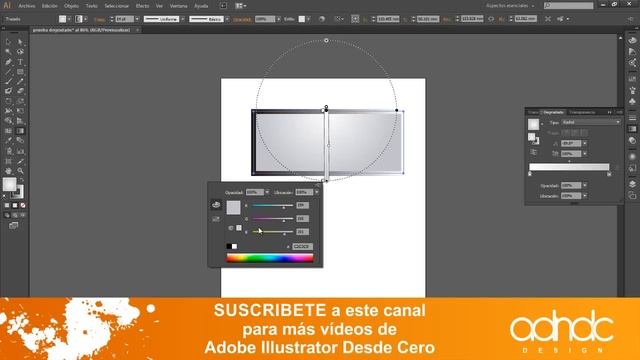Select the Pen tool
Viewport: 640px width, 360px height.
[x=8, y=62]
